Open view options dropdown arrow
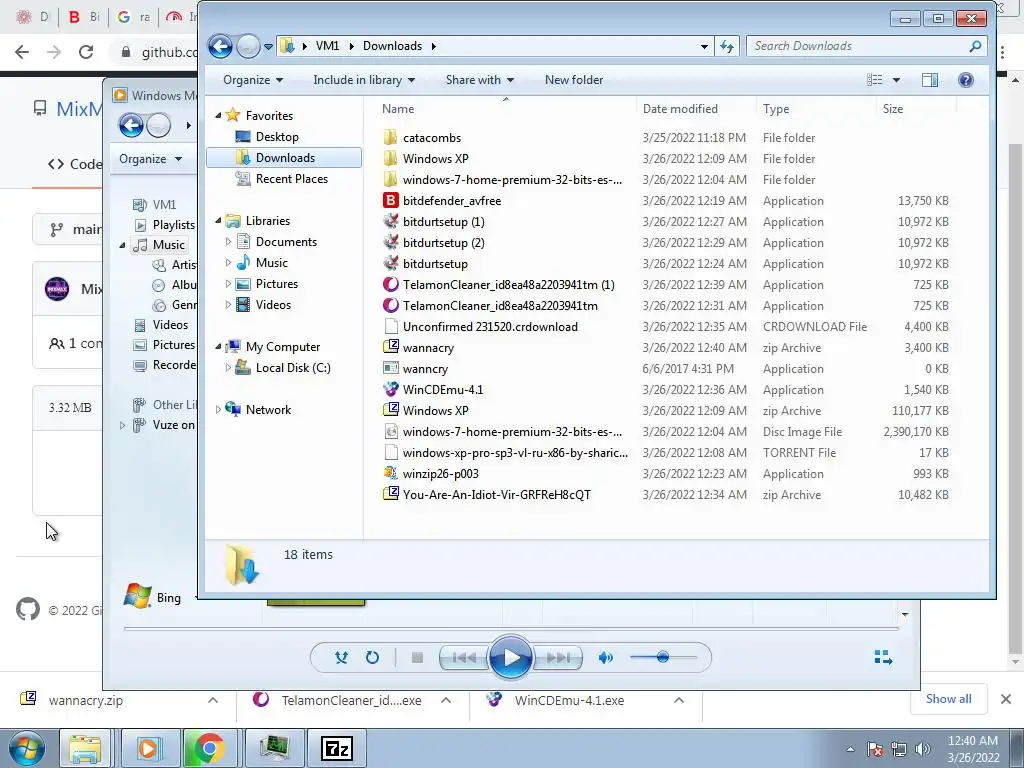The width and height of the screenshot is (1024, 768). pyautogui.click(x=896, y=80)
